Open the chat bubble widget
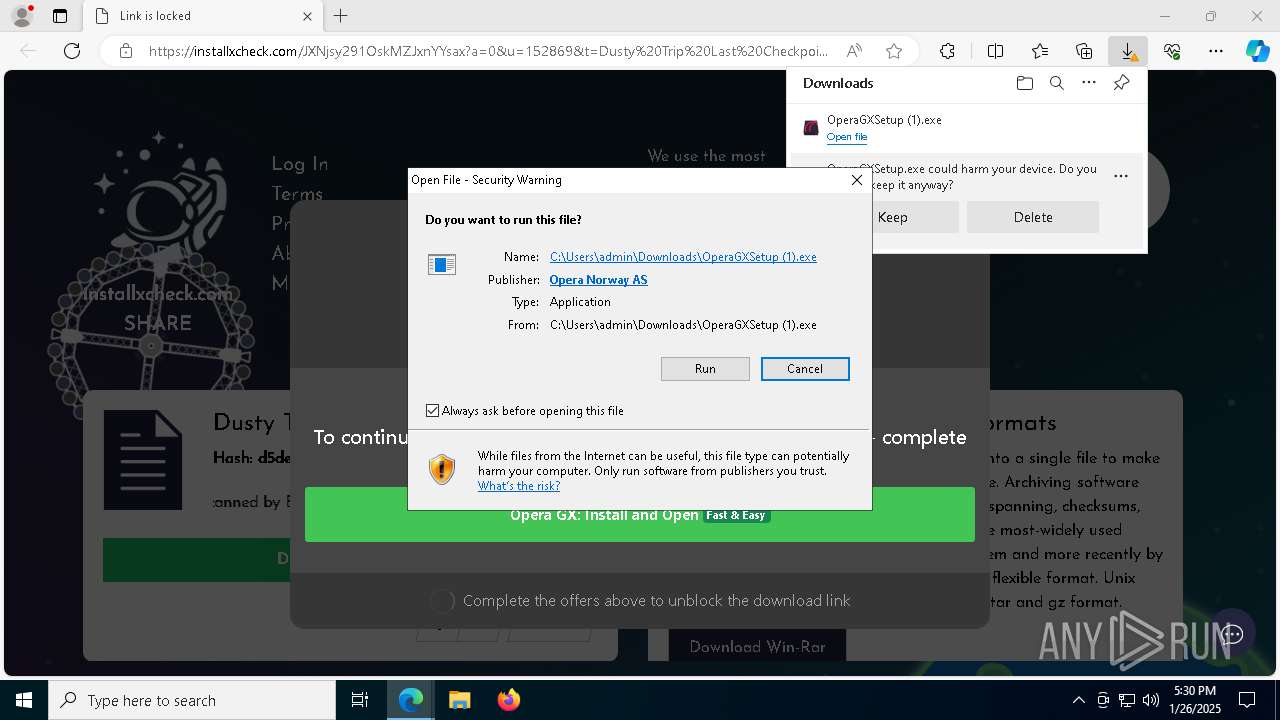1280x720 pixels. pyautogui.click(x=1232, y=634)
